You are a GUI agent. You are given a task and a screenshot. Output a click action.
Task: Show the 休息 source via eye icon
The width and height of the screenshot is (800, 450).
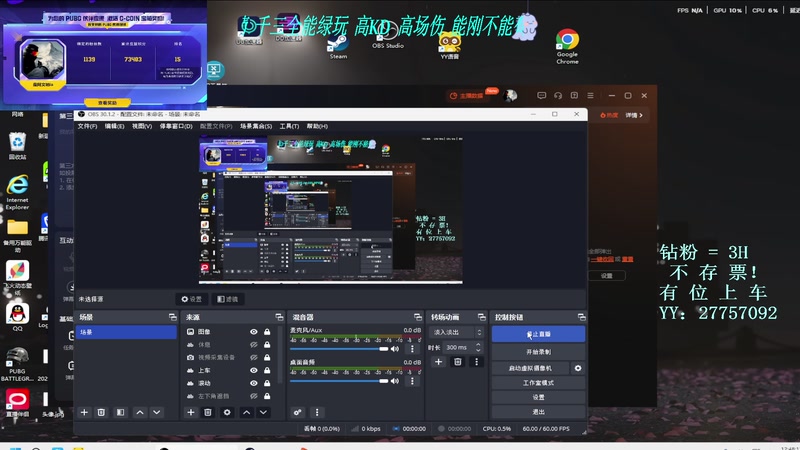click(x=254, y=344)
